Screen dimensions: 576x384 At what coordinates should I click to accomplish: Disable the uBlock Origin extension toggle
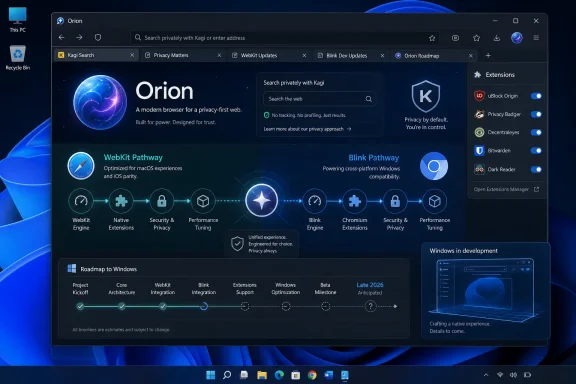tap(536, 96)
